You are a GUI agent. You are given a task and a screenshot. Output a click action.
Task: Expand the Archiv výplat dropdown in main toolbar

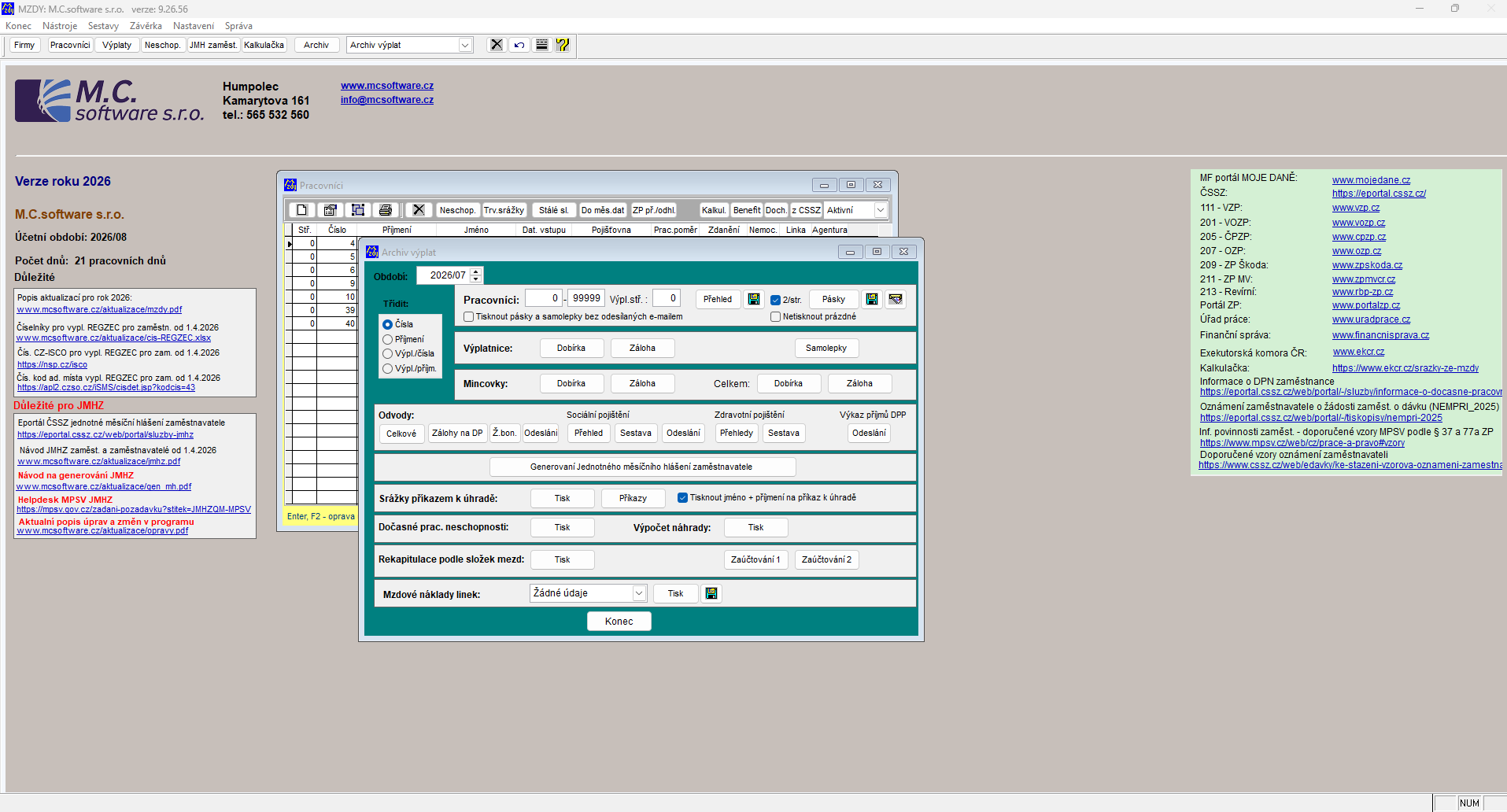coord(465,45)
